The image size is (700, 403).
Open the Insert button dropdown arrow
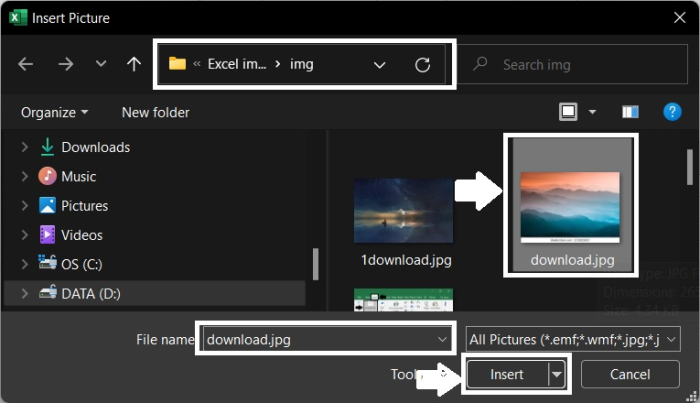click(x=556, y=374)
